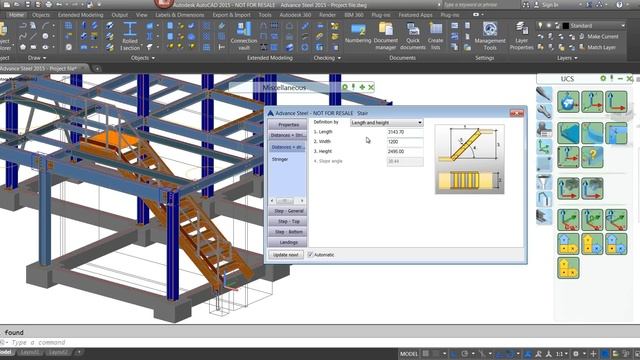Click the stair diagram preview image

[x=469, y=159]
